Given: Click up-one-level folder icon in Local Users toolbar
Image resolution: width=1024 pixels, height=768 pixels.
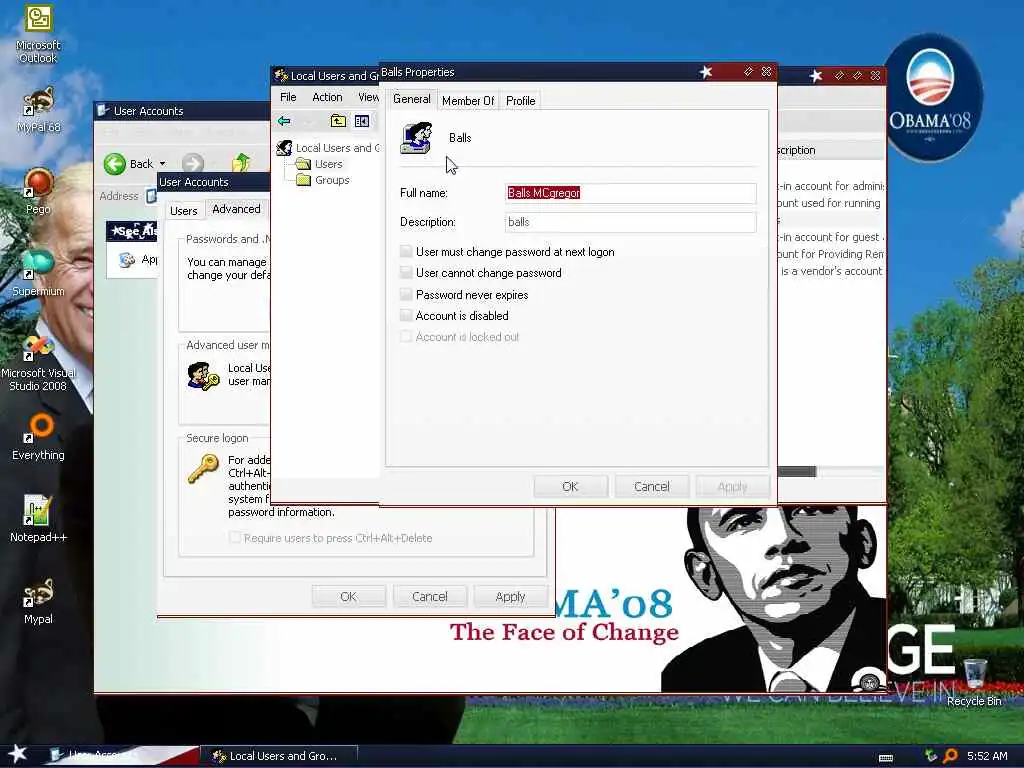Looking at the screenshot, I should 338,121.
